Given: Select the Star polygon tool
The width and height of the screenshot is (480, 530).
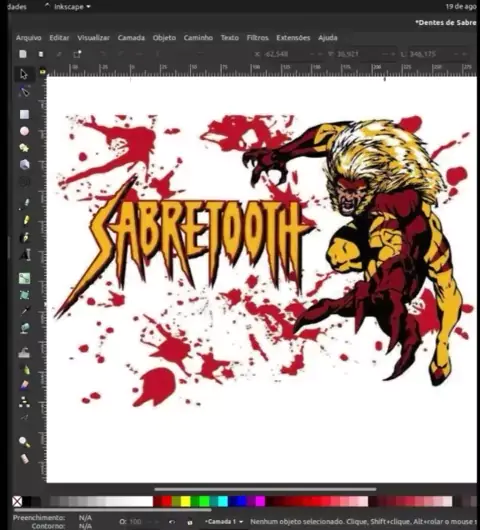Looking at the screenshot, I should pos(24,148).
